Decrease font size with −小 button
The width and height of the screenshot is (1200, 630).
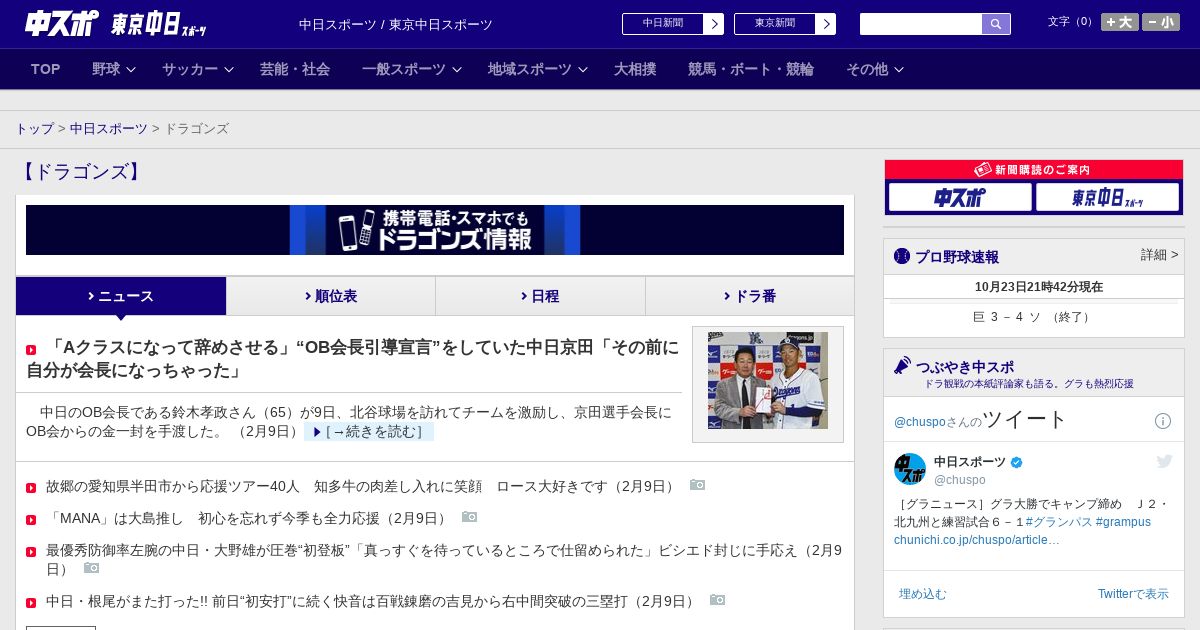pyautogui.click(x=1161, y=22)
